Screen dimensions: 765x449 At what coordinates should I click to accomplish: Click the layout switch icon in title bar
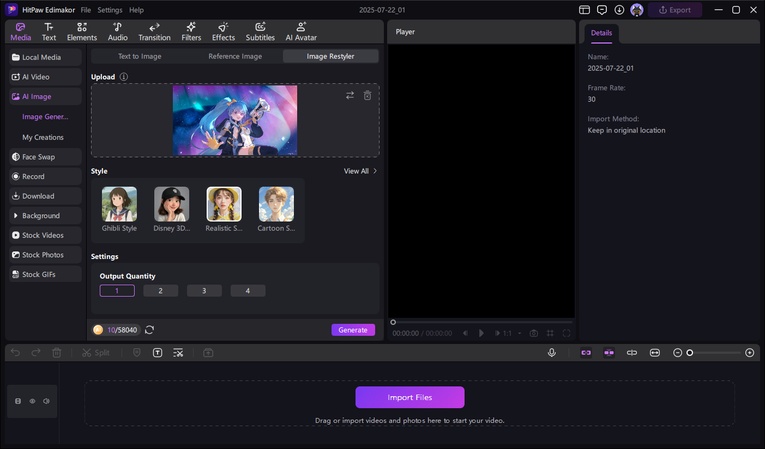[x=584, y=10]
